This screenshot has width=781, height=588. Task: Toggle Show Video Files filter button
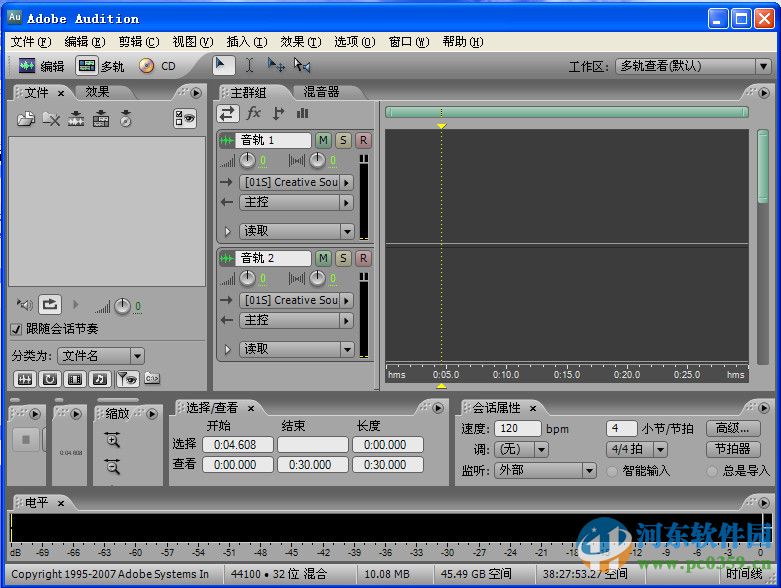click(75, 379)
